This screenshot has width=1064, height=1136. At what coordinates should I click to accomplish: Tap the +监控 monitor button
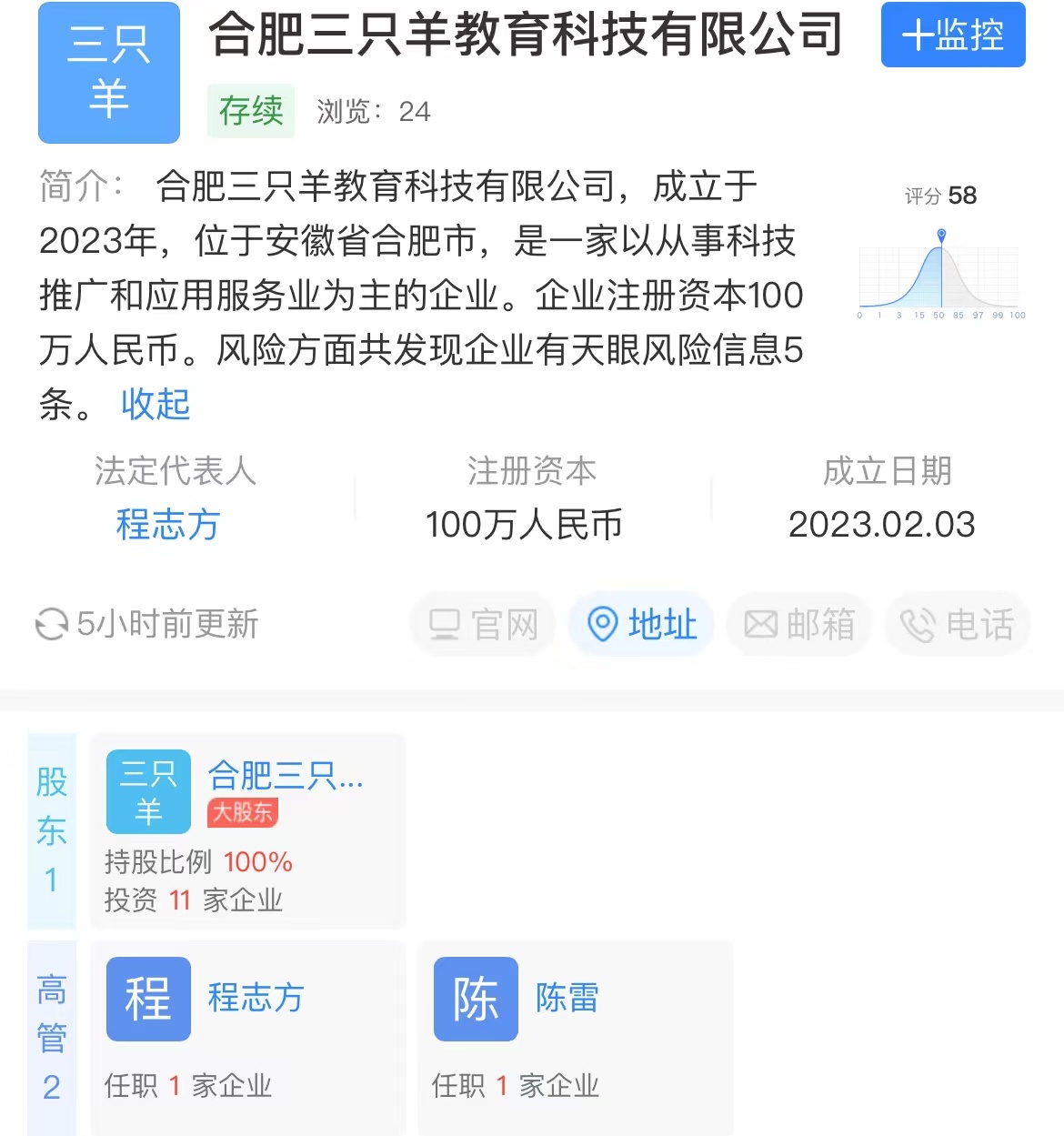click(x=952, y=35)
